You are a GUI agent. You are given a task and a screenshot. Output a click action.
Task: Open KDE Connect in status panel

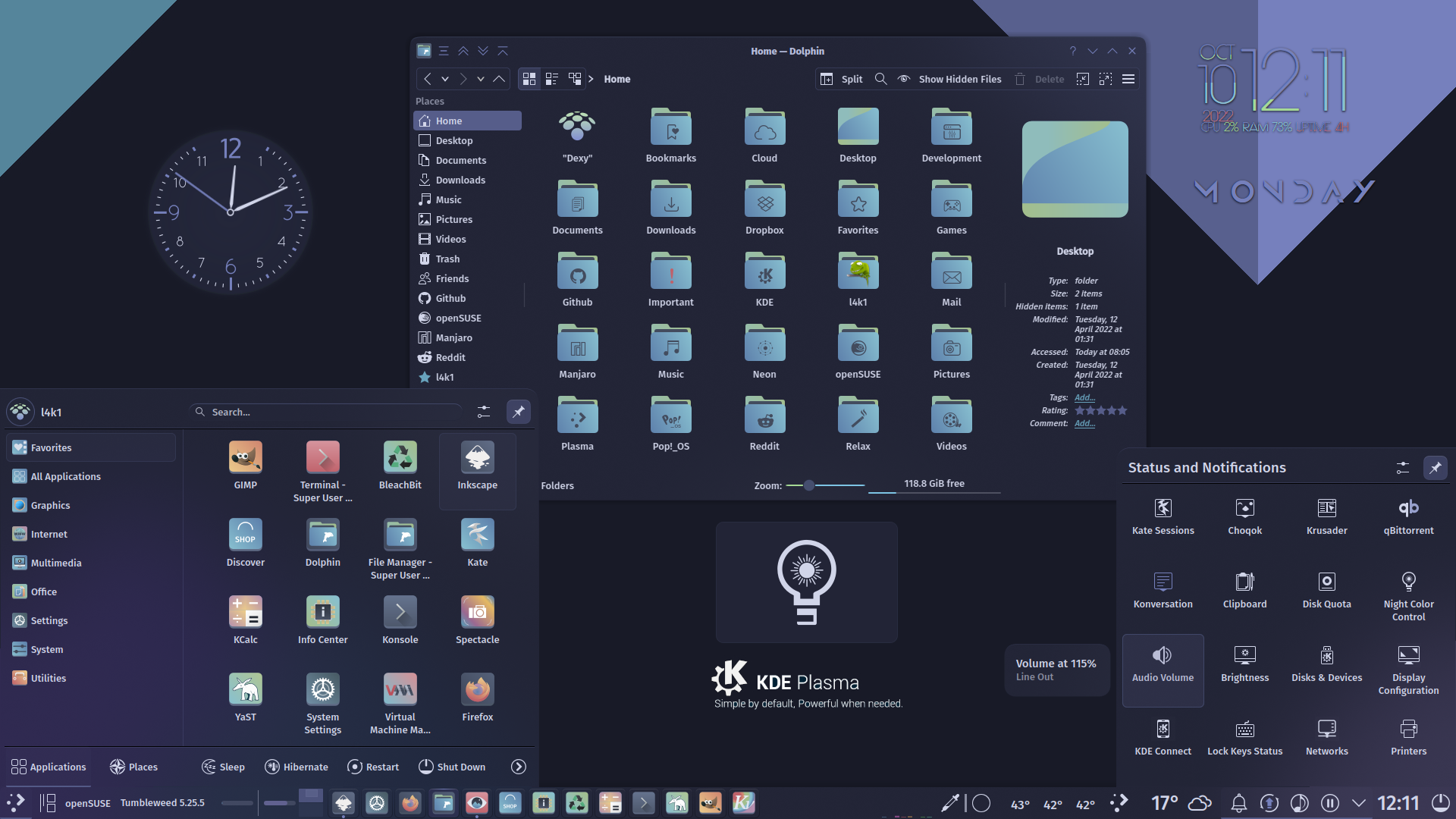(1163, 738)
